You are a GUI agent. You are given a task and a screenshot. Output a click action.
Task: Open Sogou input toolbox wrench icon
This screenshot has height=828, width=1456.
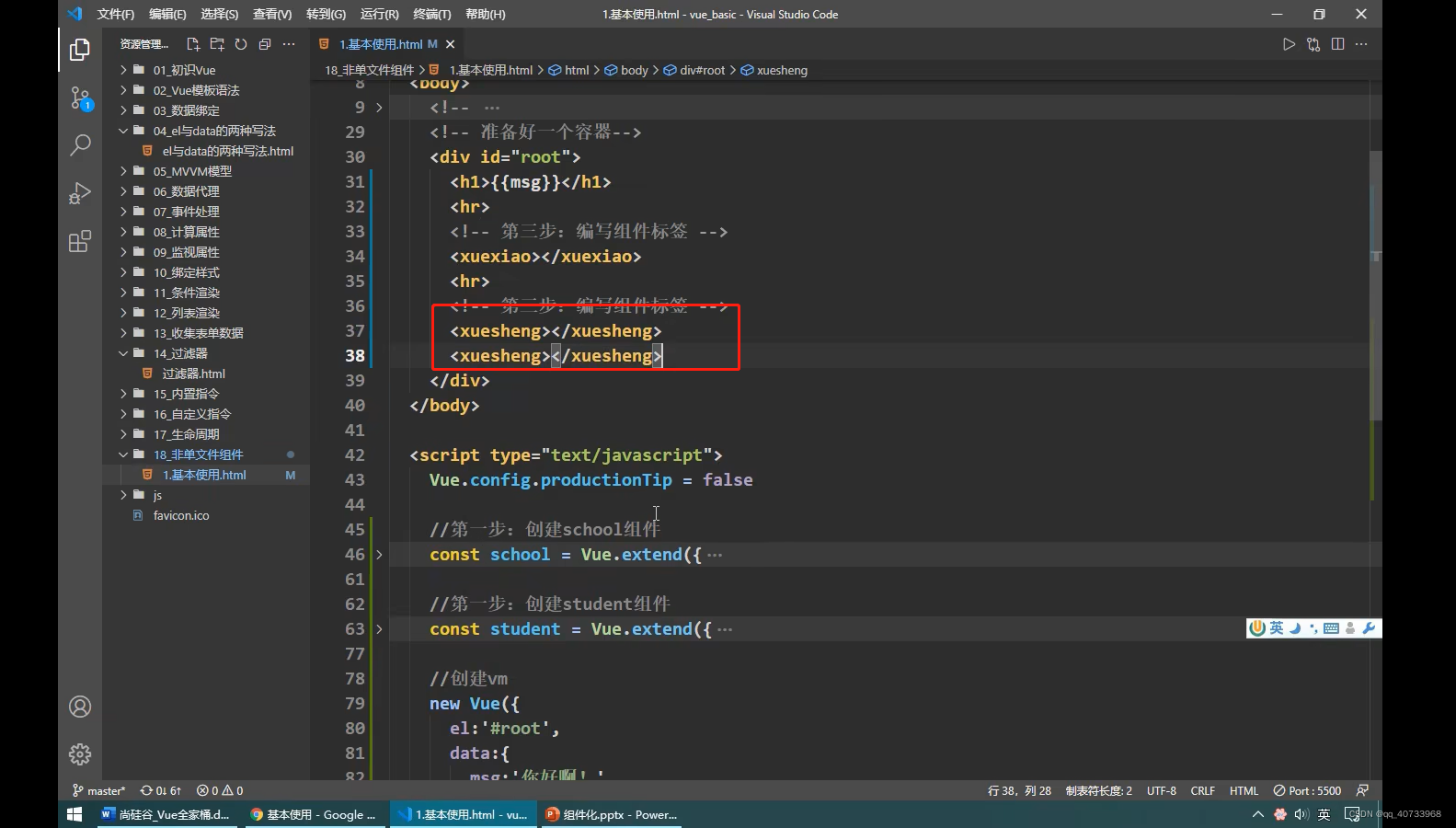(1369, 628)
